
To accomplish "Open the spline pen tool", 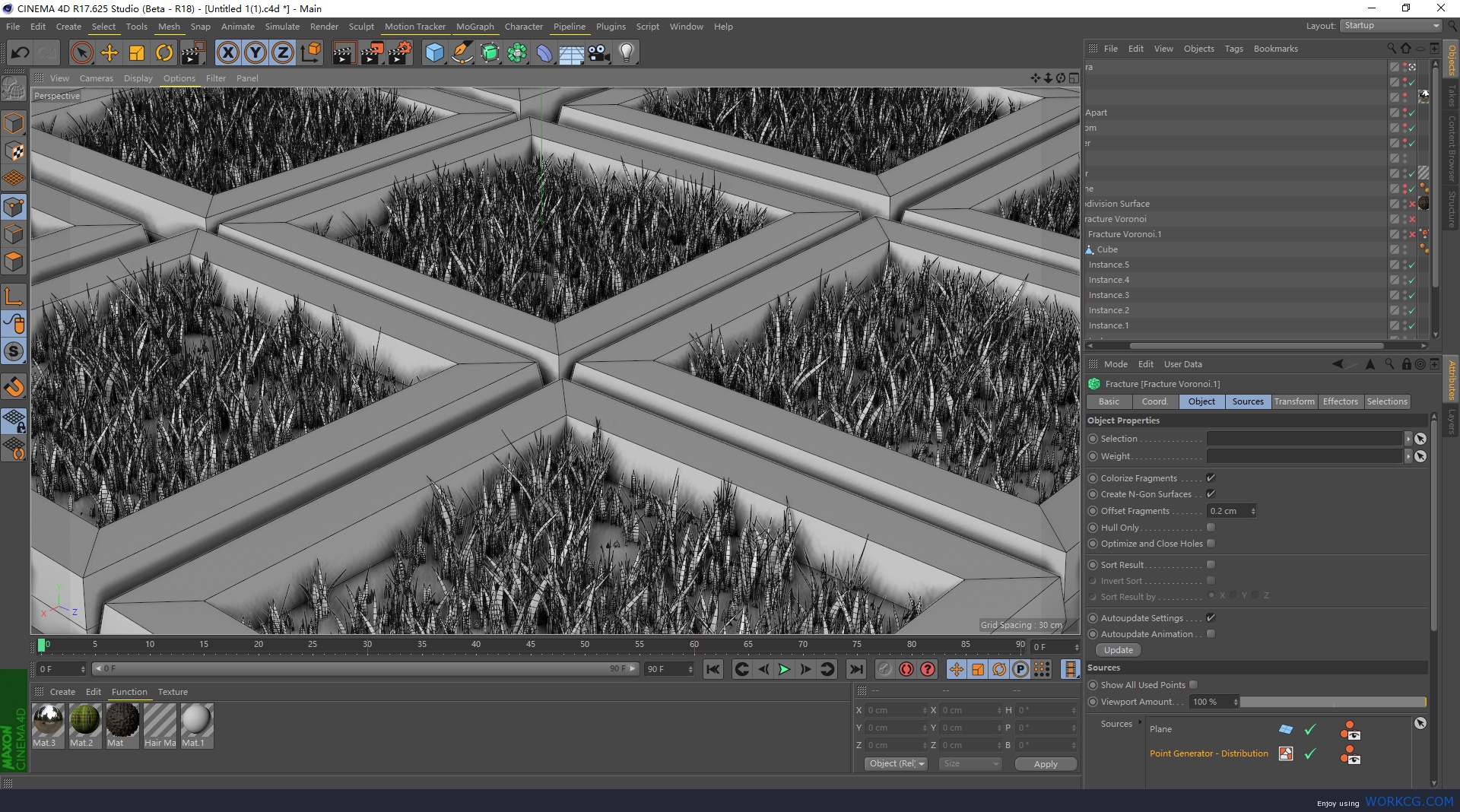I will [x=462, y=52].
